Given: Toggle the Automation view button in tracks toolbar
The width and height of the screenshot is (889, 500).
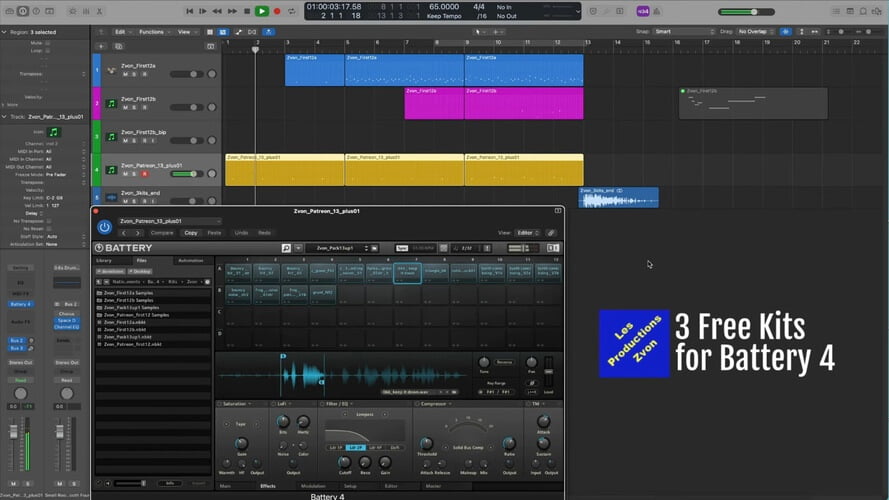Looking at the screenshot, I should pos(238,32).
